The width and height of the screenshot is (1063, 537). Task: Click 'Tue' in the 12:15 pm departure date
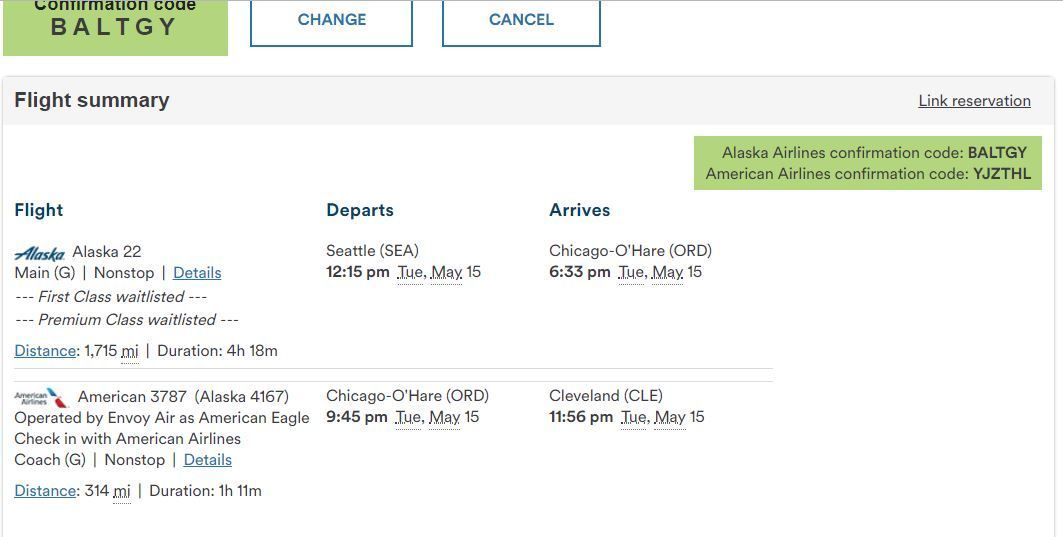[410, 272]
